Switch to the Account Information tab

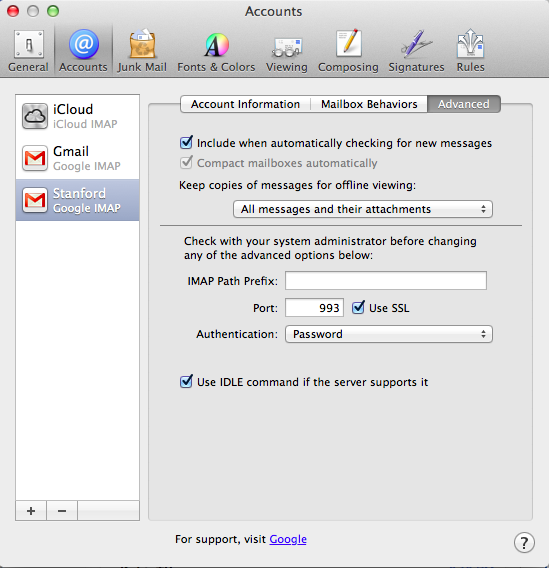pyautogui.click(x=245, y=104)
